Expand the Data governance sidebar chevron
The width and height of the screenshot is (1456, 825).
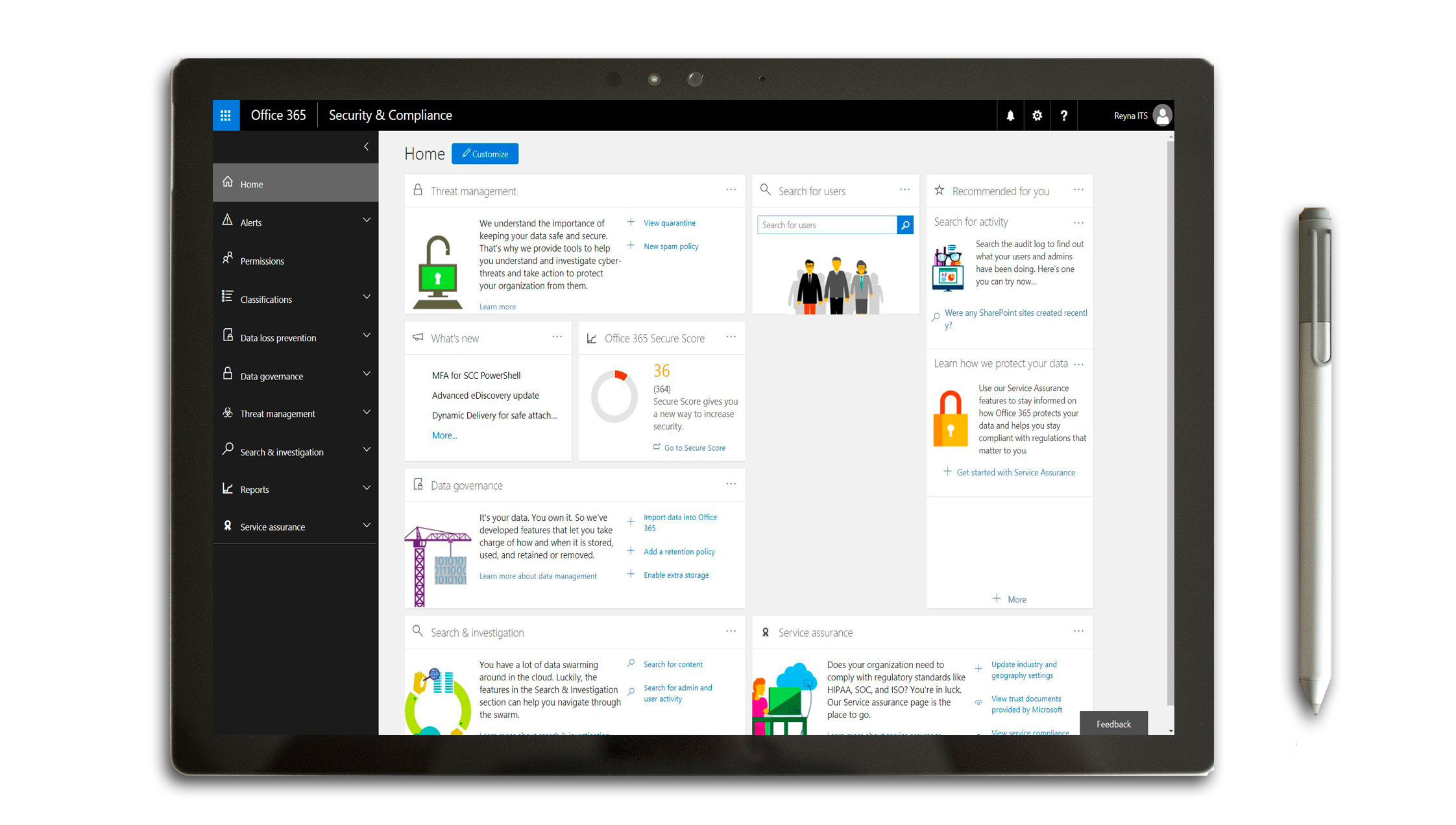[367, 374]
